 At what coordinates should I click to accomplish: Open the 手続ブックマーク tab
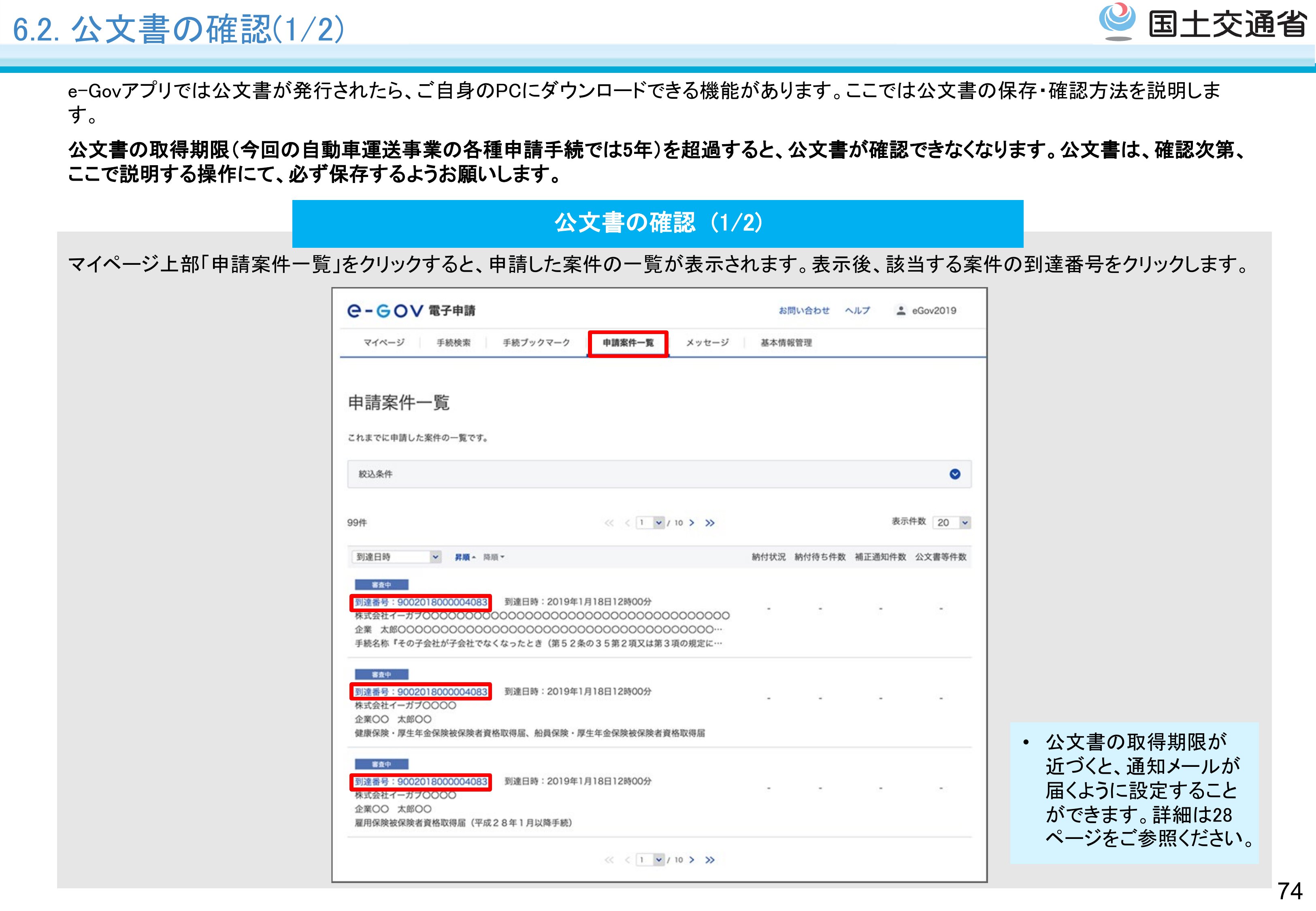[536, 343]
